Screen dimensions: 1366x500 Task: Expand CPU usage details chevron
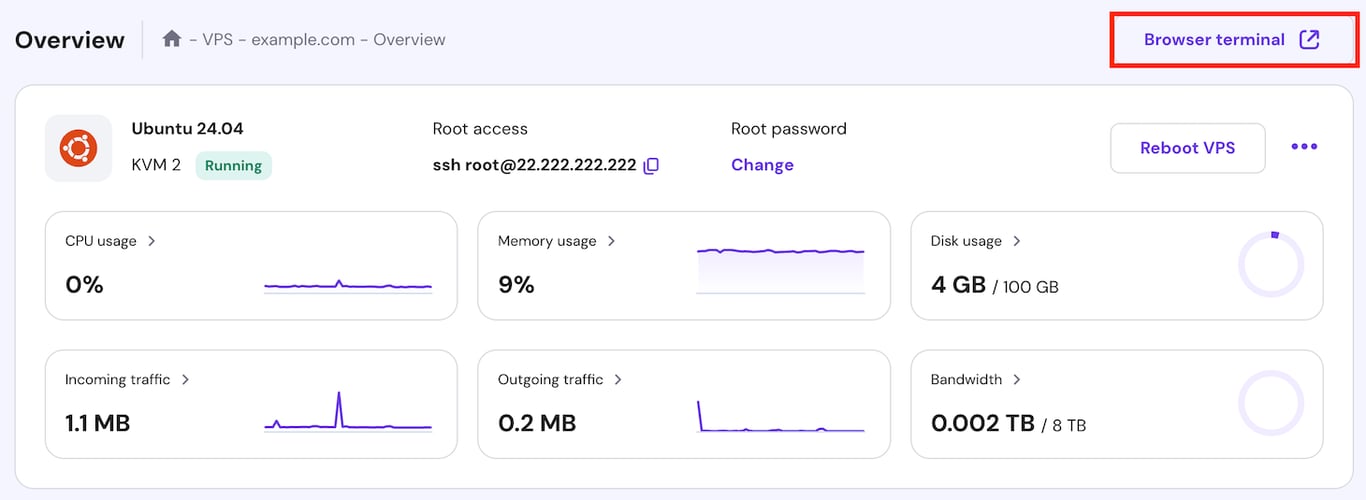(x=152, y=241)
